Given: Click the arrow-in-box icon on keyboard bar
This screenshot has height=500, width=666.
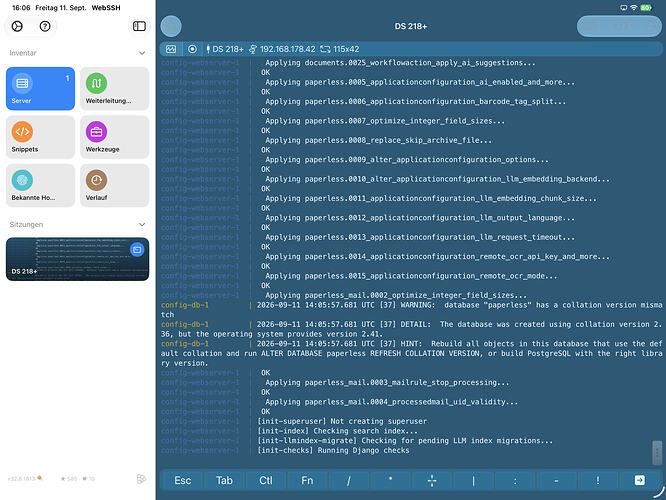Looking at the screenshot, I should pyautogui.click(x=639, y=480).
